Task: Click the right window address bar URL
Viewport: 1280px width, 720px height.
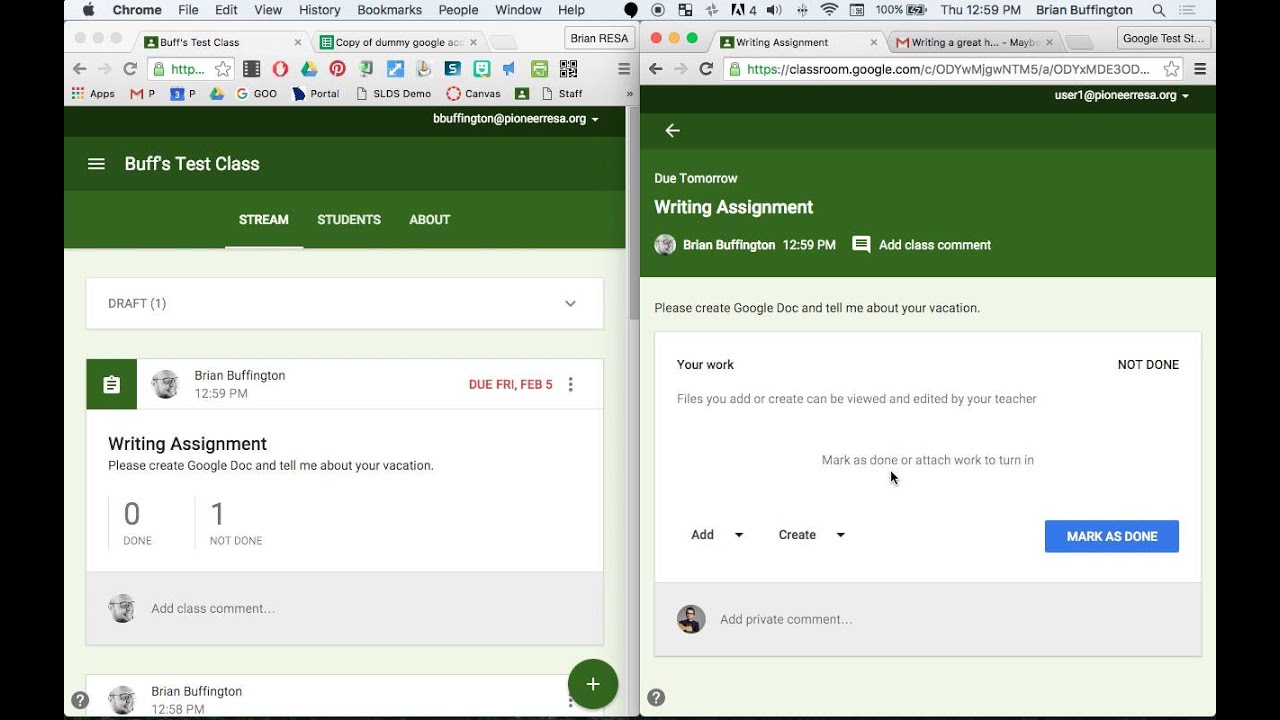Action: [x=948, y=69]
